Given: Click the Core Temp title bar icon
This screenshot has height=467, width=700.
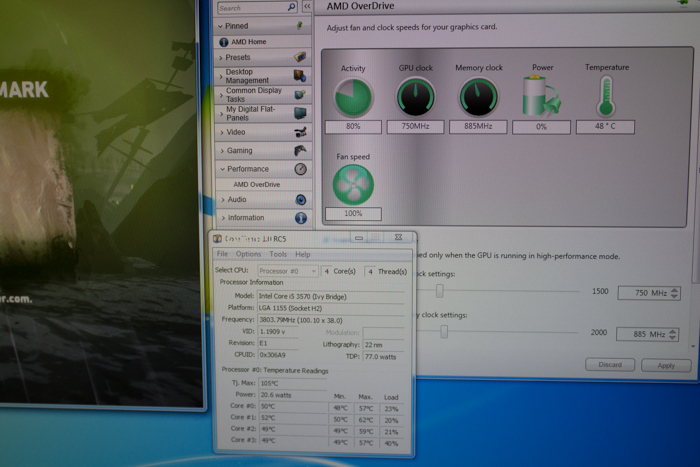Looking at the screenshot, I should [x=217, y=239].
